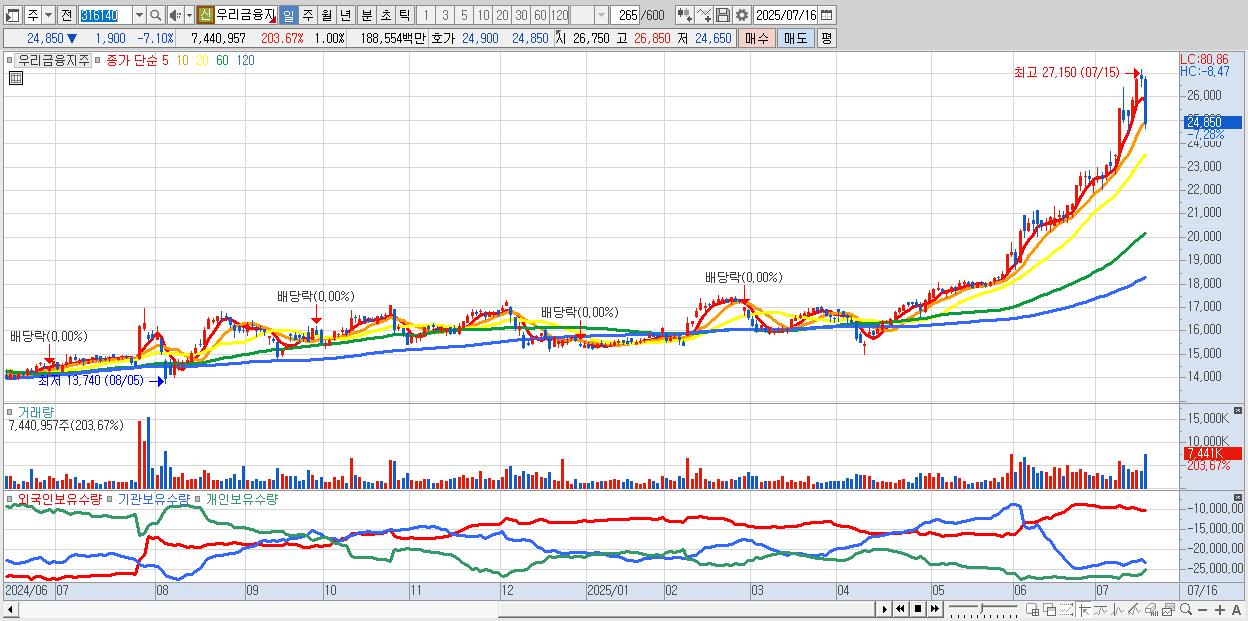Click the 종가 단순 moving average label
Screen dimensions: 1248x621
[131, 60]
